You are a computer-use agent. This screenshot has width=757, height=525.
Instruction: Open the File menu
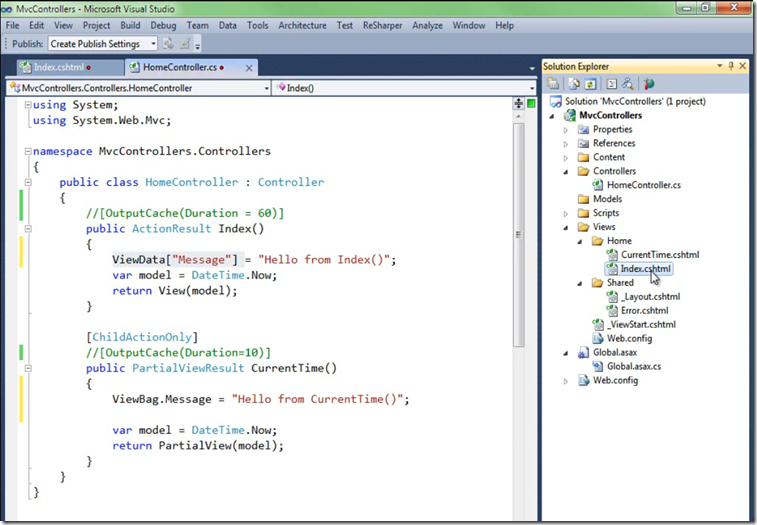pyautogui.click(x=13, y=26)
